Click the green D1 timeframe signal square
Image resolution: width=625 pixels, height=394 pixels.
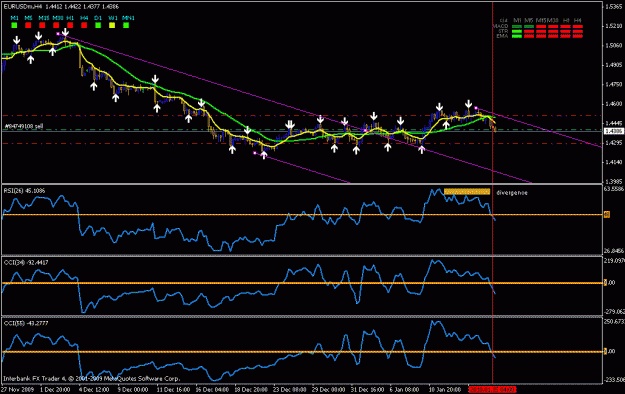point(98,25)
